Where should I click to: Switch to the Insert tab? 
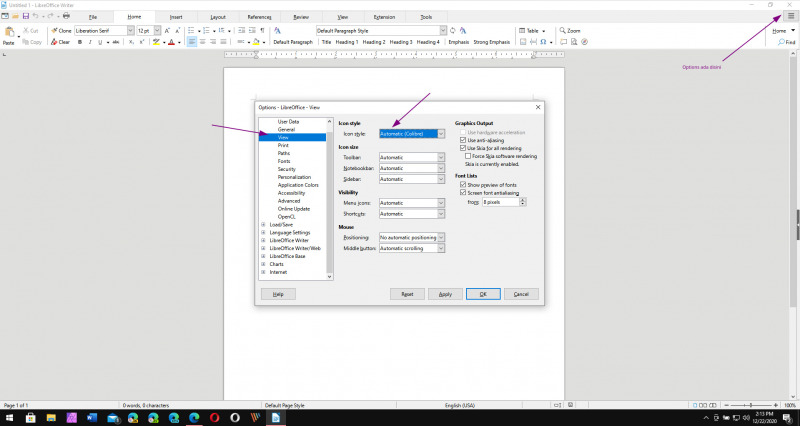coord(176,17)
